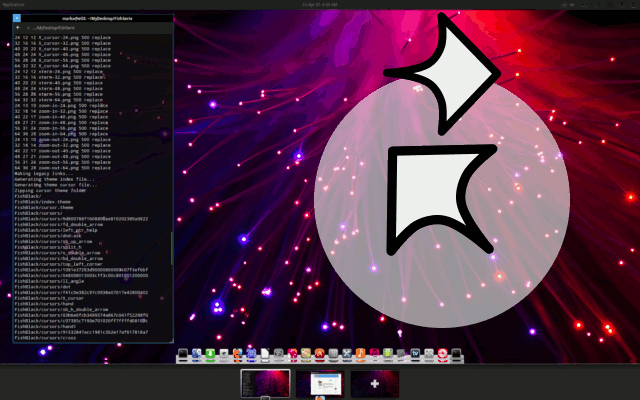The width and height of the screenshot is (640, 400).
Task: Click the line 'FishBlack/cursors/ll_angle'
Action: [49, 281]
